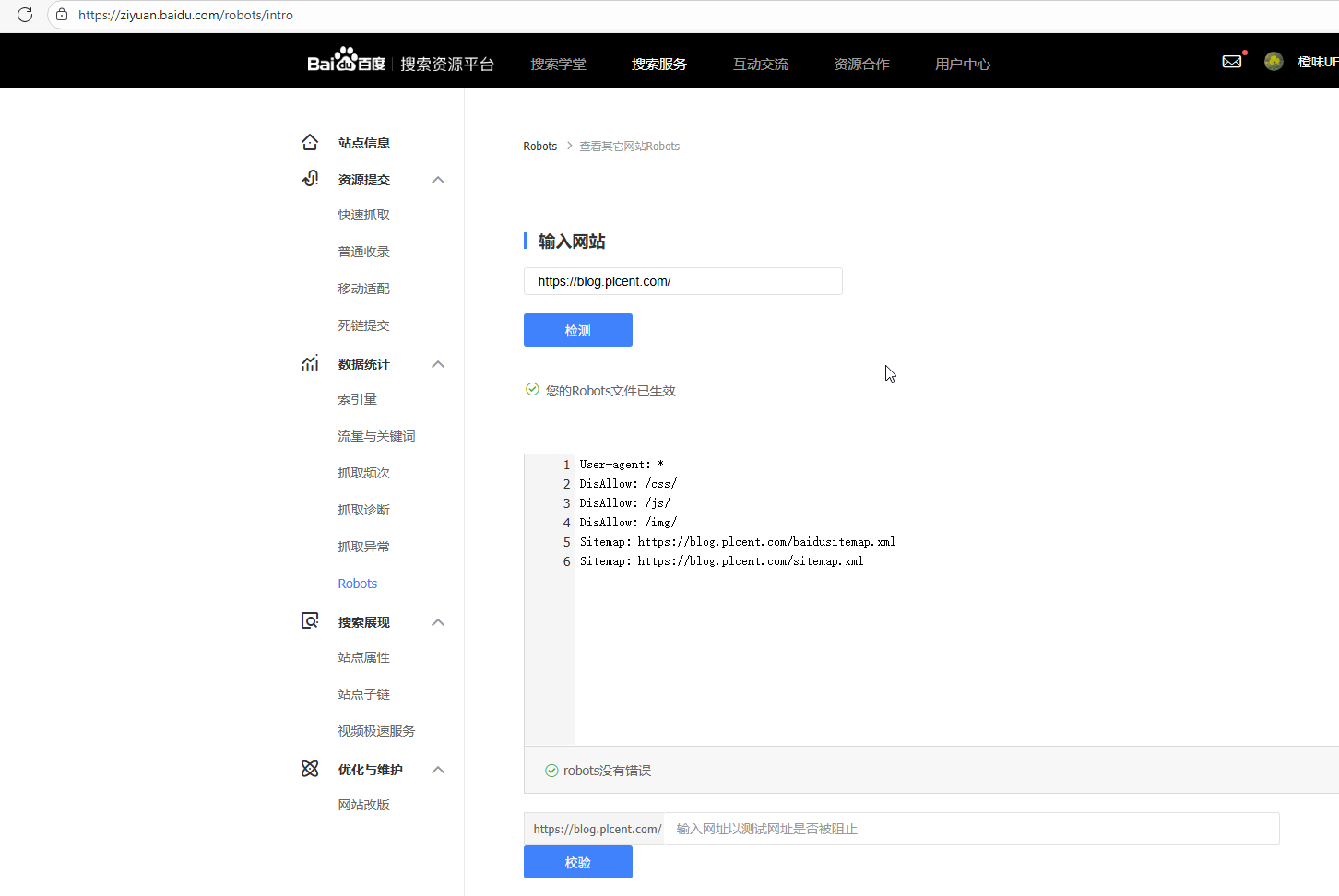
Task: Open the 用户中心 top menu
Action: (x=962, y=64)
